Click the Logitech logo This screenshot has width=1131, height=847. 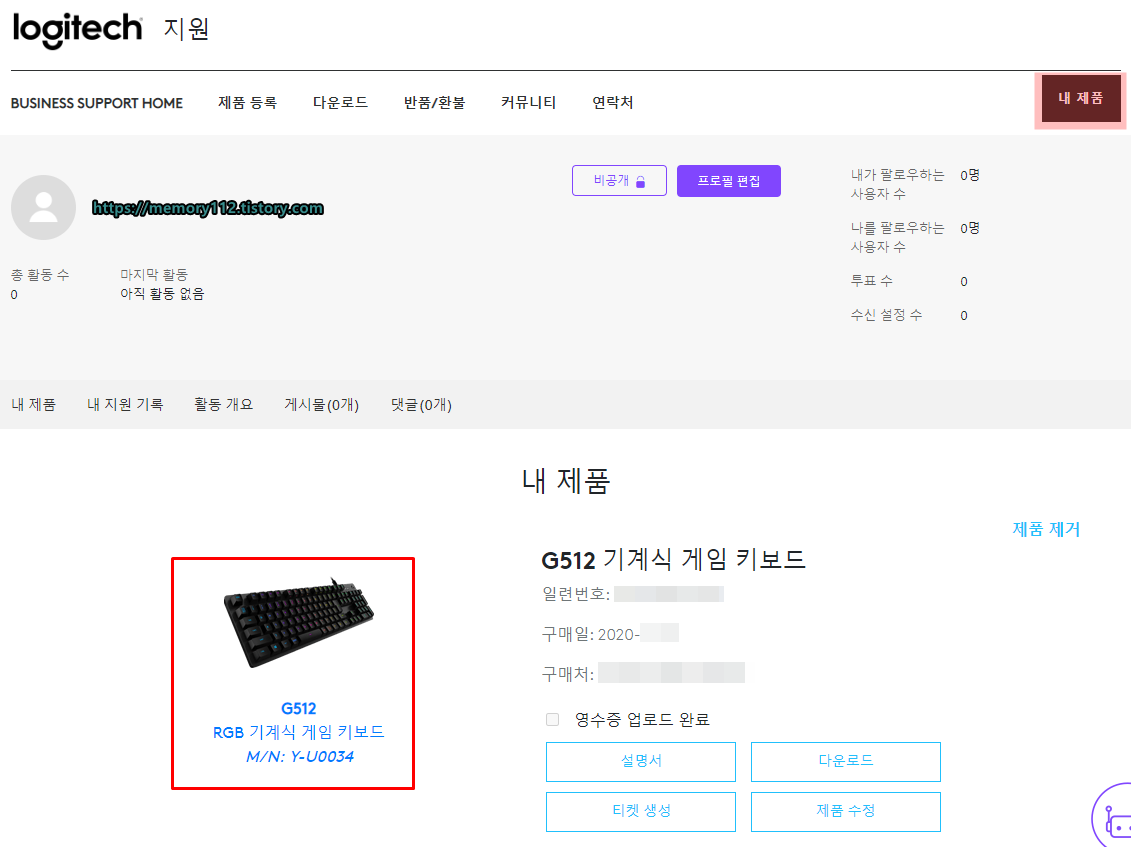[77, 30]
